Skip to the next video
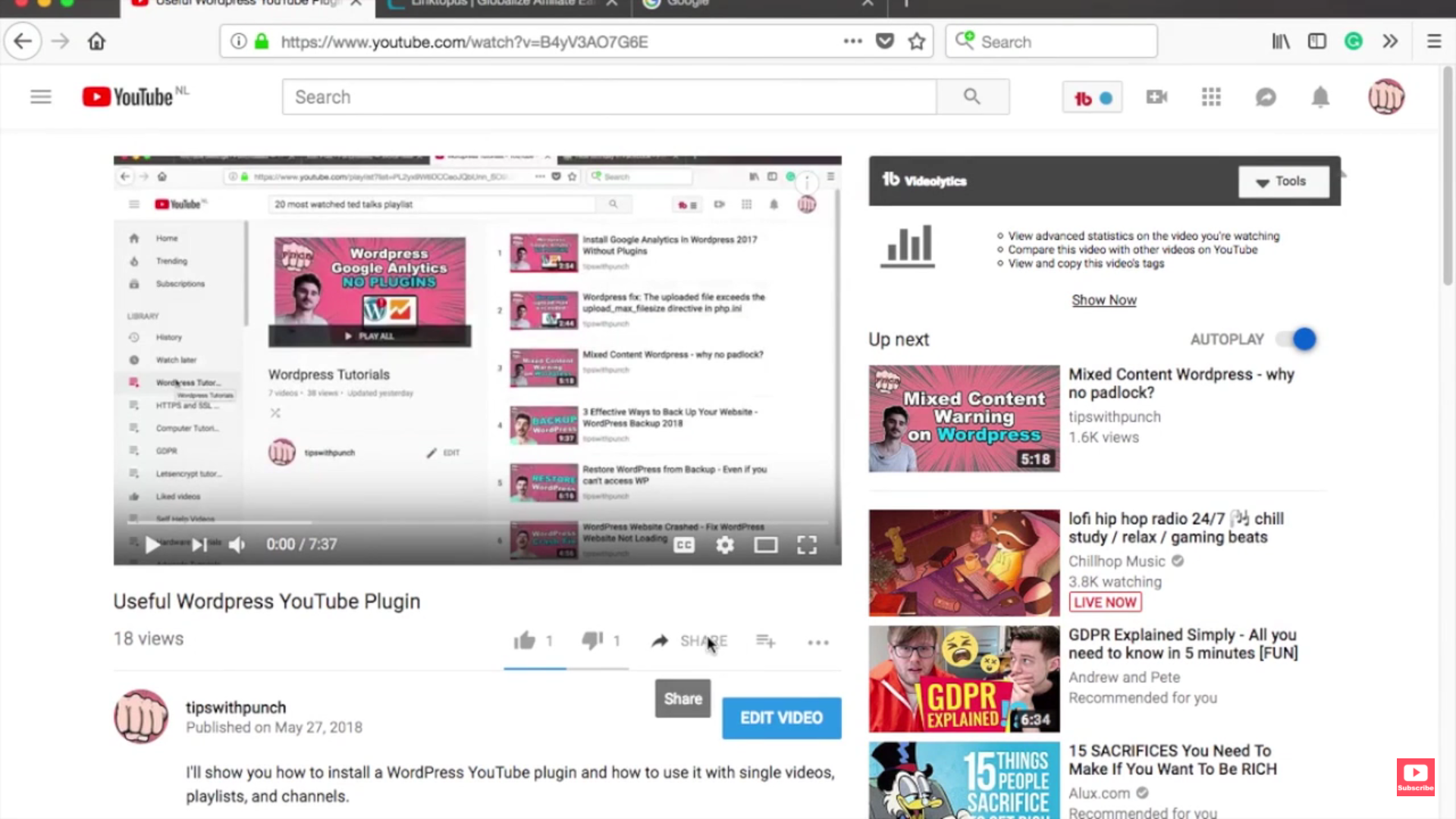Screen dimensions: 1456x819 tap(199, 544)
